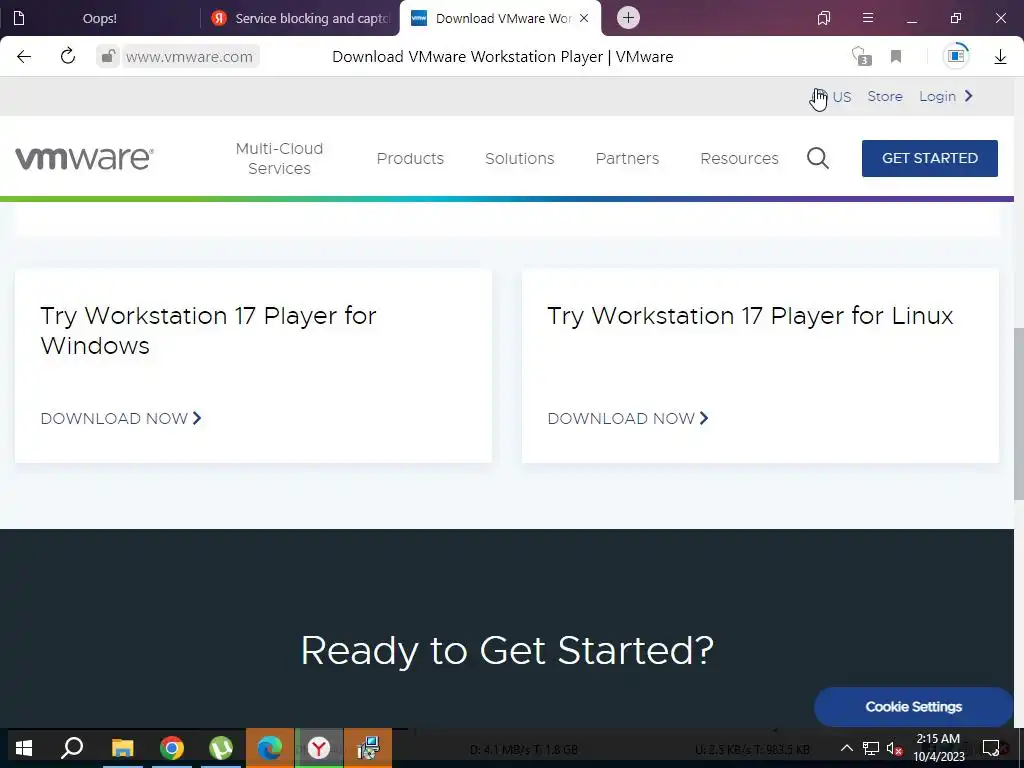The height and width of the screenshot is (768, 1024).
Task: Open the Products menu
Action: (410, 159)
